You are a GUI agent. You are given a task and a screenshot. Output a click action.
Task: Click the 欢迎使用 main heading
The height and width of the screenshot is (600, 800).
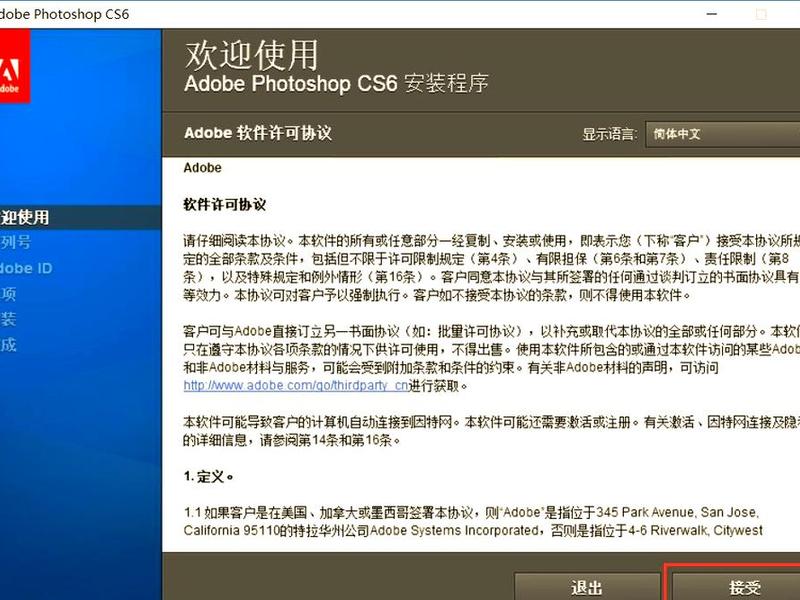[252, 55]
